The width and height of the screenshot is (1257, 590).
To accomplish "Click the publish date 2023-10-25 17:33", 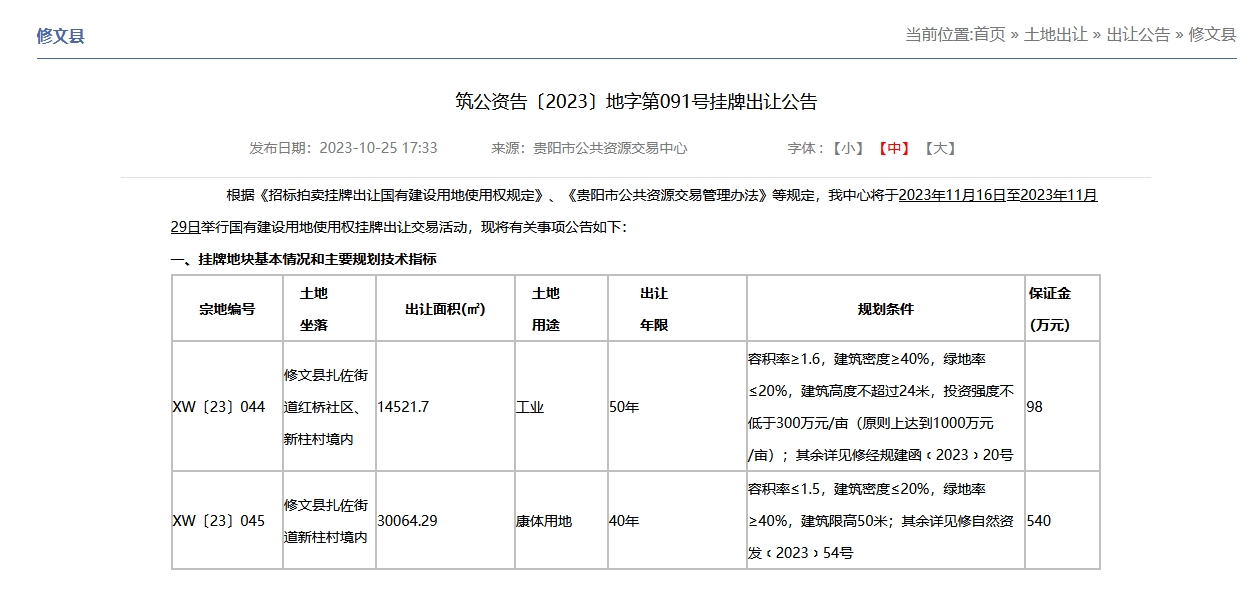I will (x=378, y=148).
